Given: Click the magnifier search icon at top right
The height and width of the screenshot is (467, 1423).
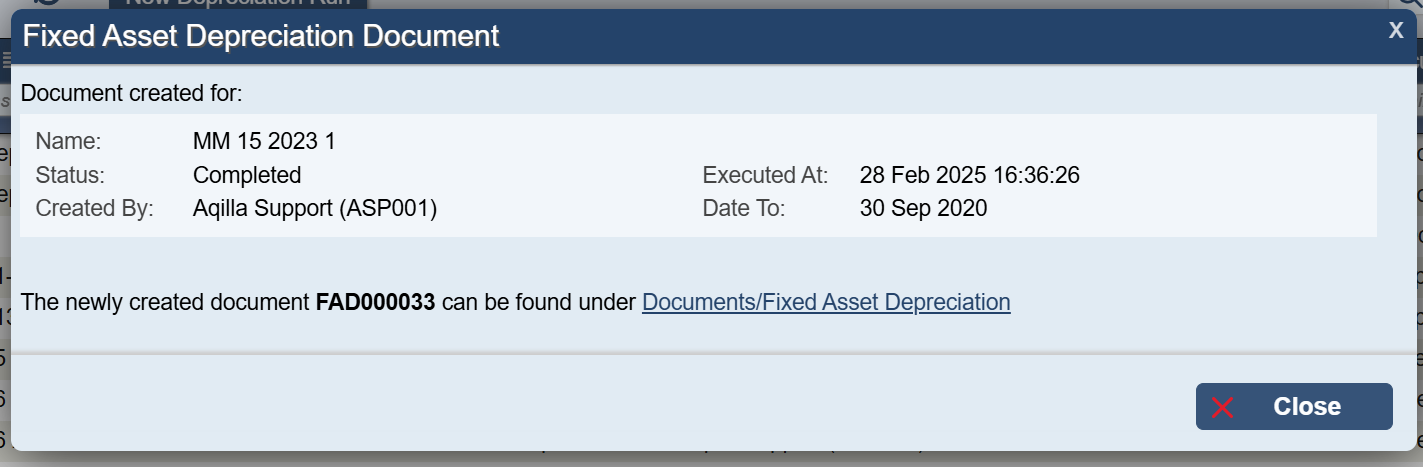Looking at the screenshot, I should pyautogui.click(x=1414, y=4).
